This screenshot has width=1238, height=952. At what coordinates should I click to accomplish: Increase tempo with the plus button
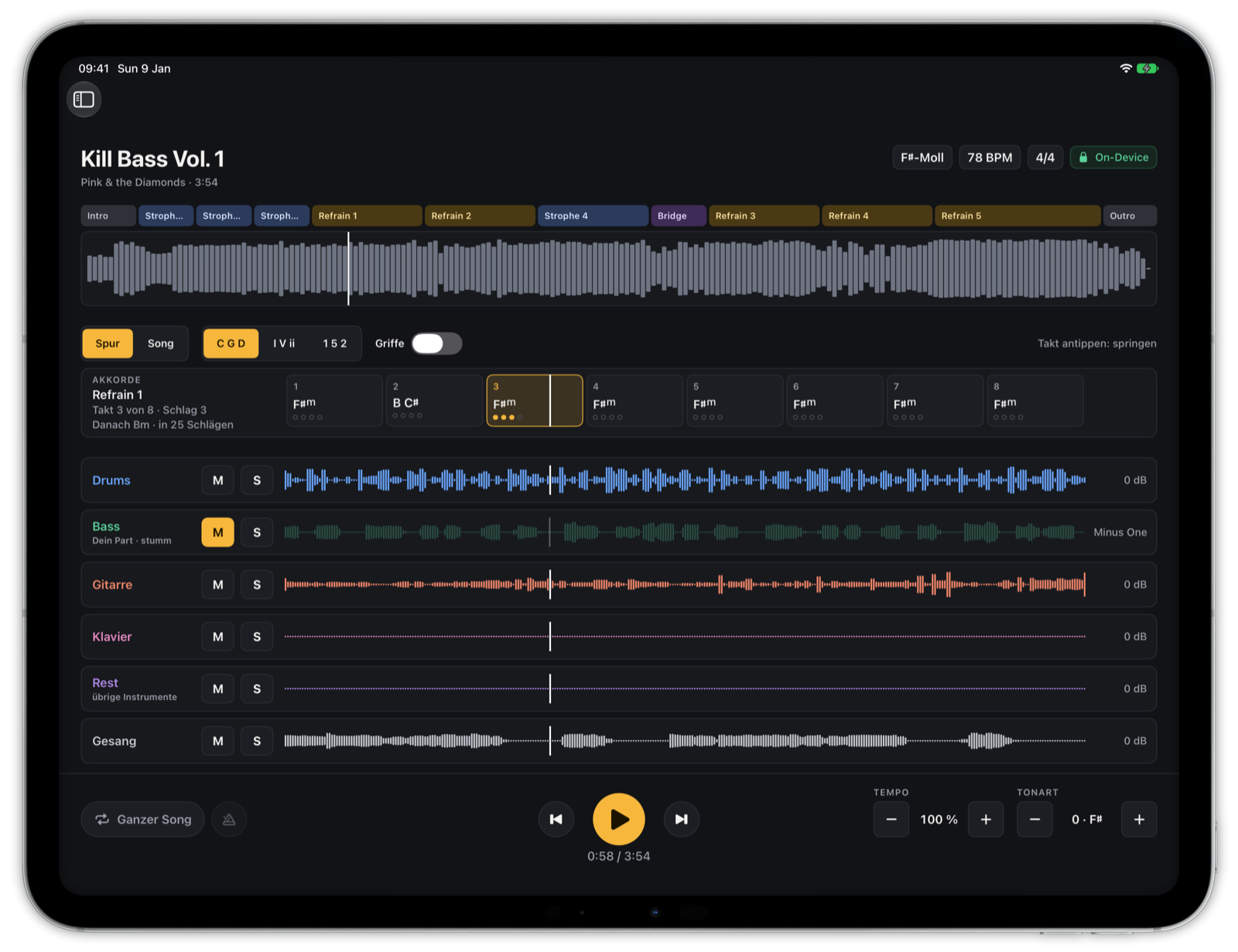tap(986, 819)
